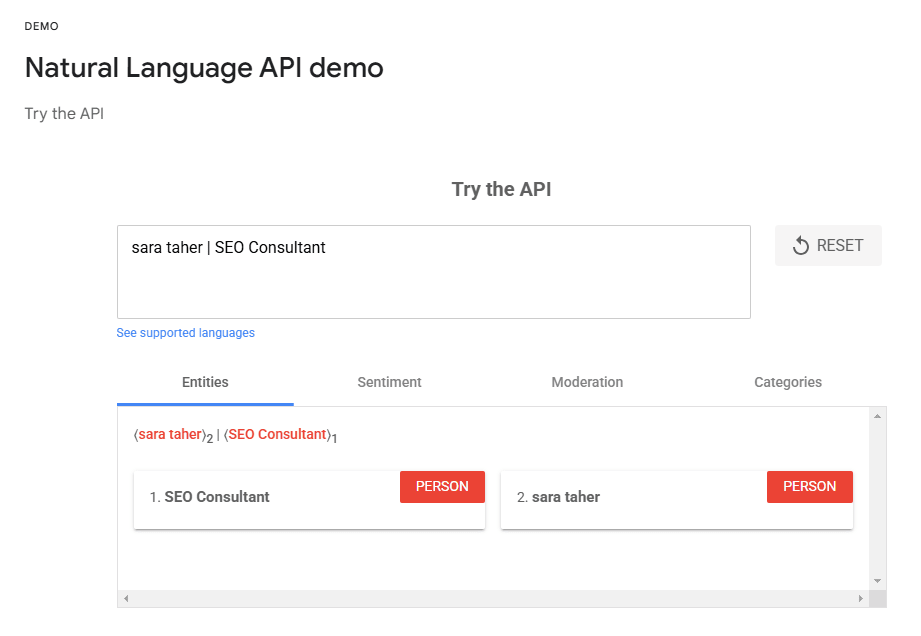Click the PERSON badge on SEO Consultant card
Image resolution: width=921 pixels, height=636 pixels.
pos(442,486)
